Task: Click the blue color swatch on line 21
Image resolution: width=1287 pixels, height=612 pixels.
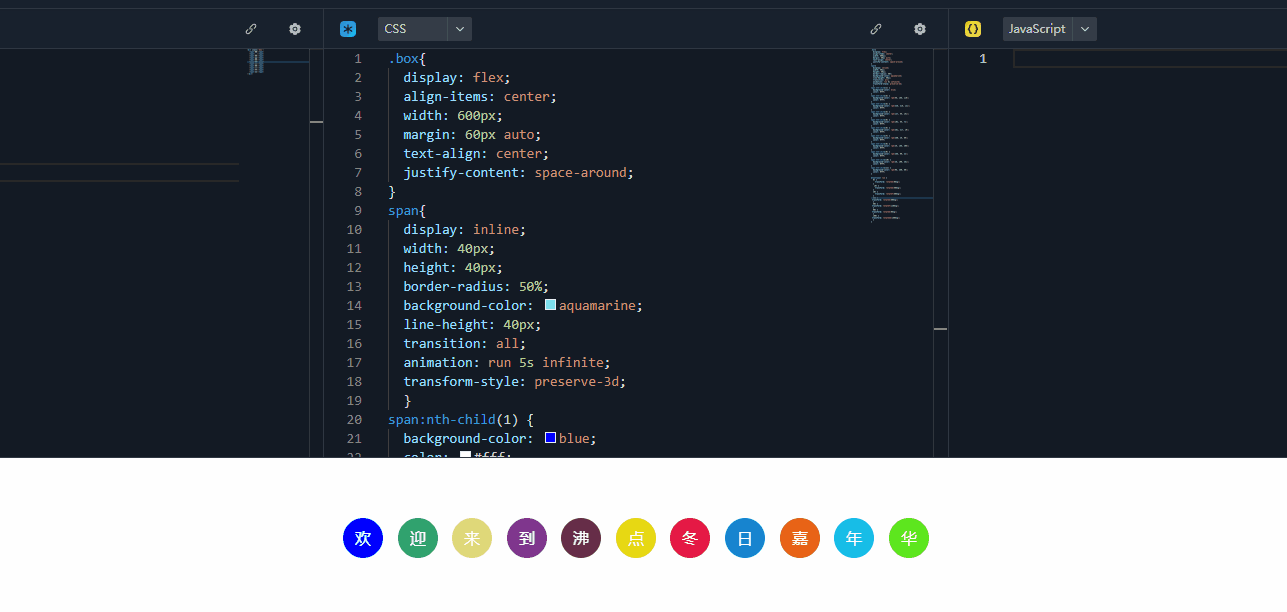Action: click(550, 438)
